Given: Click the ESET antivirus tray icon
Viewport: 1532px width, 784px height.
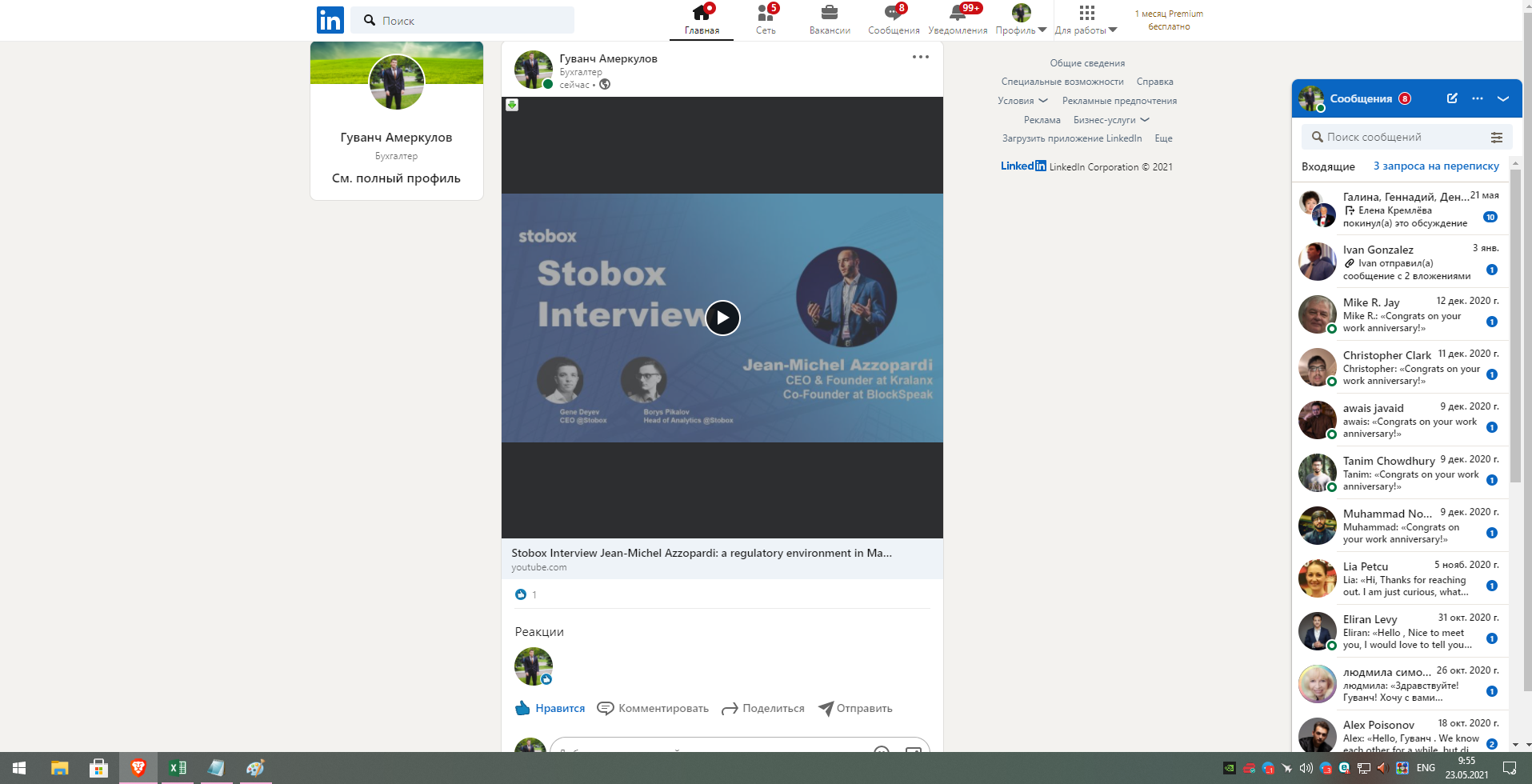Looking at the screenshot, I should [x=1345, y=768].
